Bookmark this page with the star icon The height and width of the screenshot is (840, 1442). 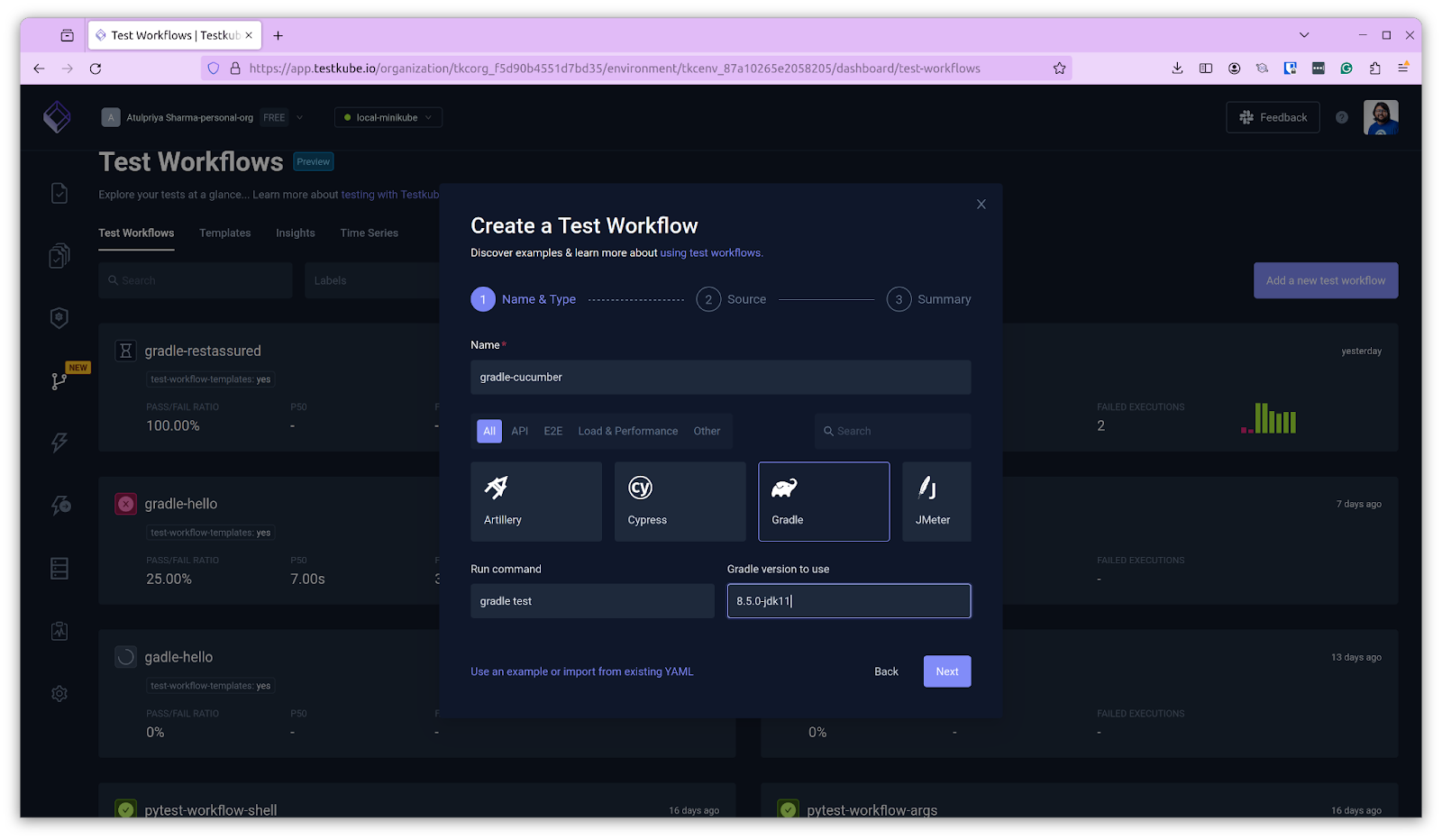coord(1060,68)
